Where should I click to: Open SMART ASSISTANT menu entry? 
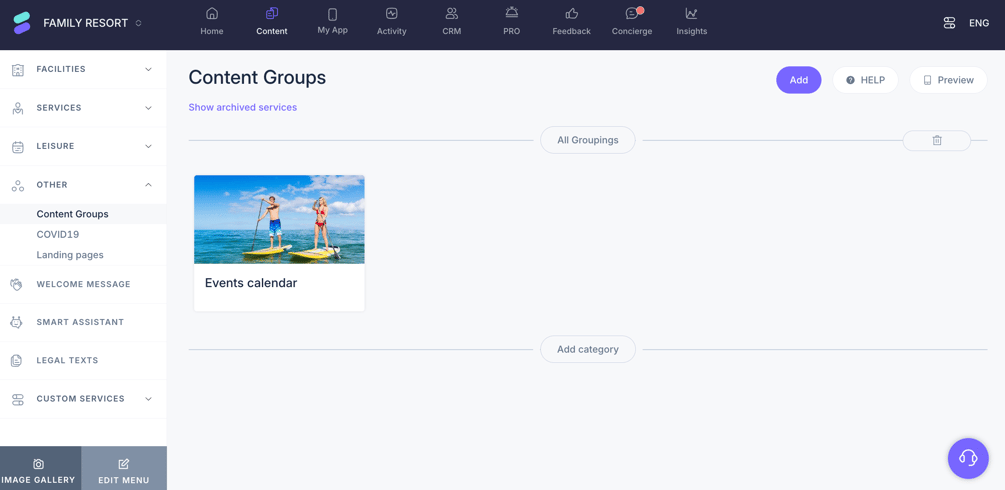tap(80, 322)
